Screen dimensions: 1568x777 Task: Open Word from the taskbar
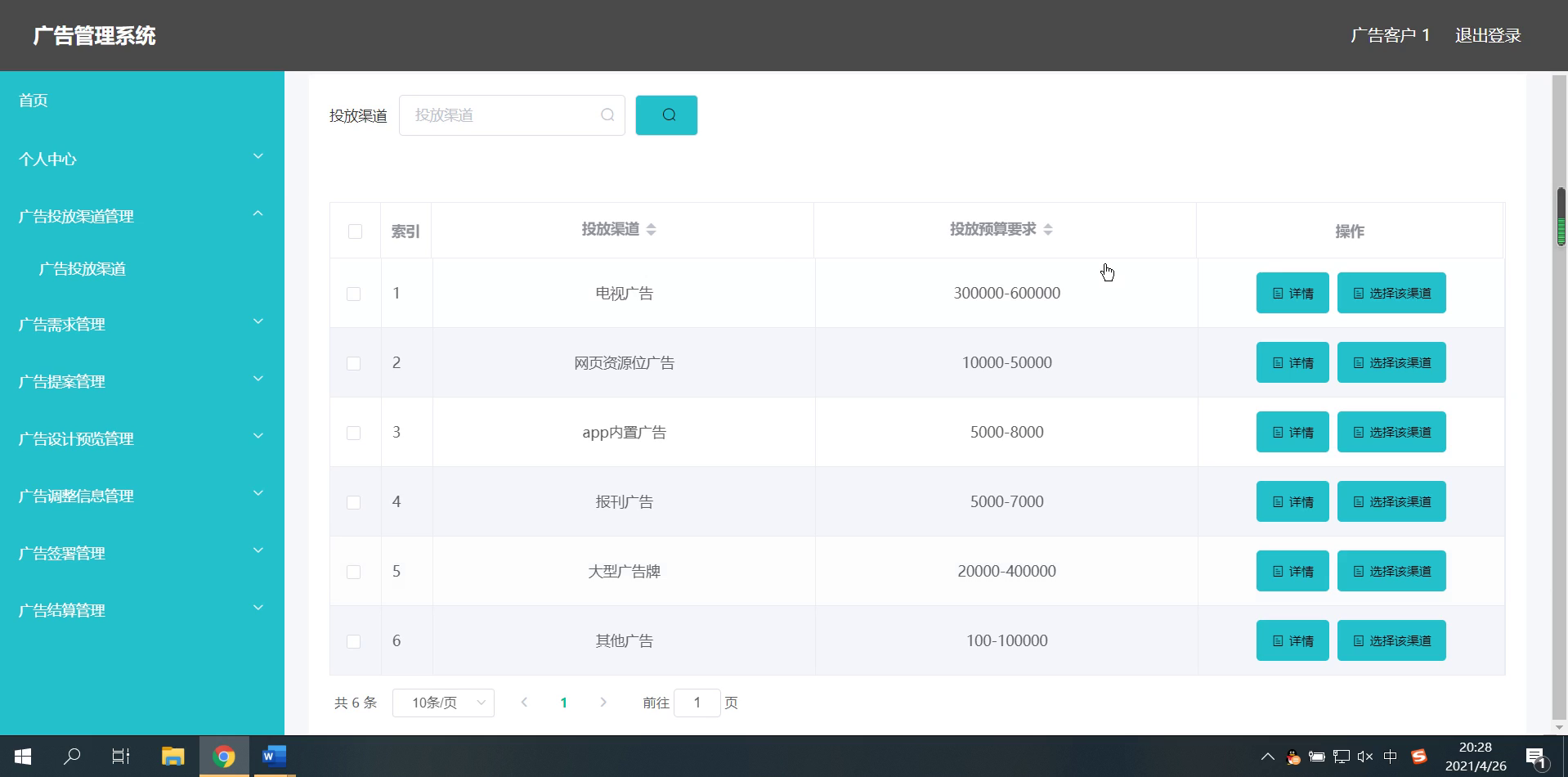(x=273, y=757)
